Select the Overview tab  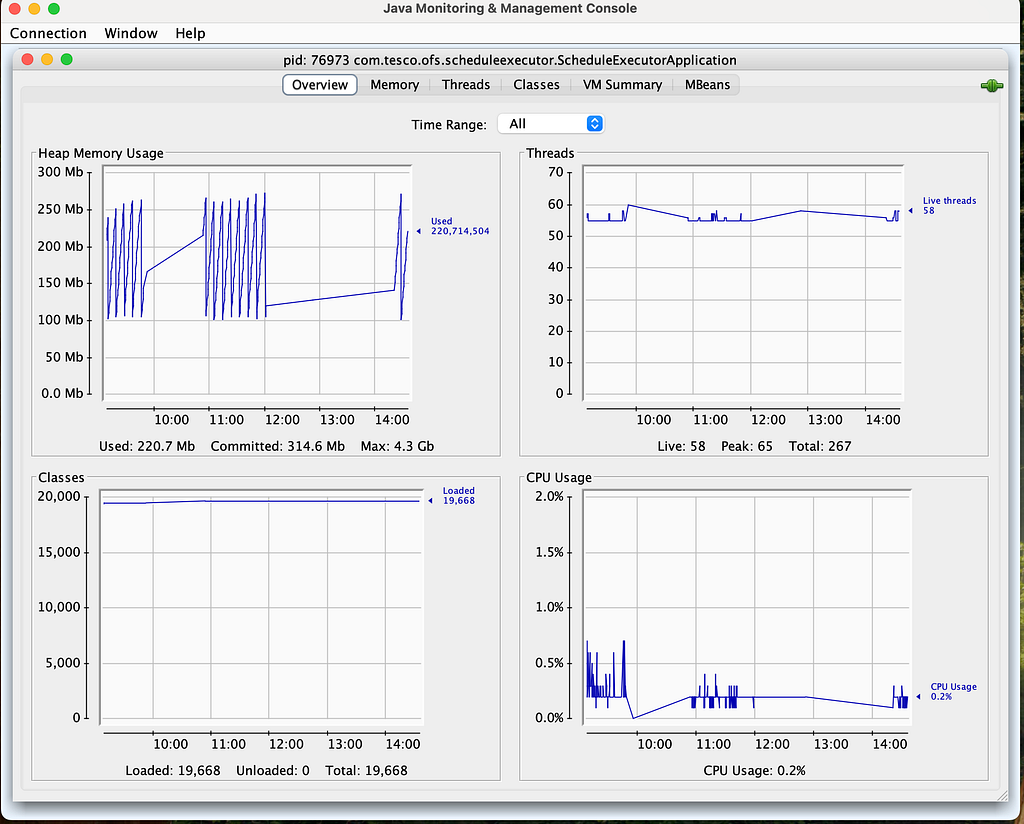pyautogui.click(x=320, y=85)
